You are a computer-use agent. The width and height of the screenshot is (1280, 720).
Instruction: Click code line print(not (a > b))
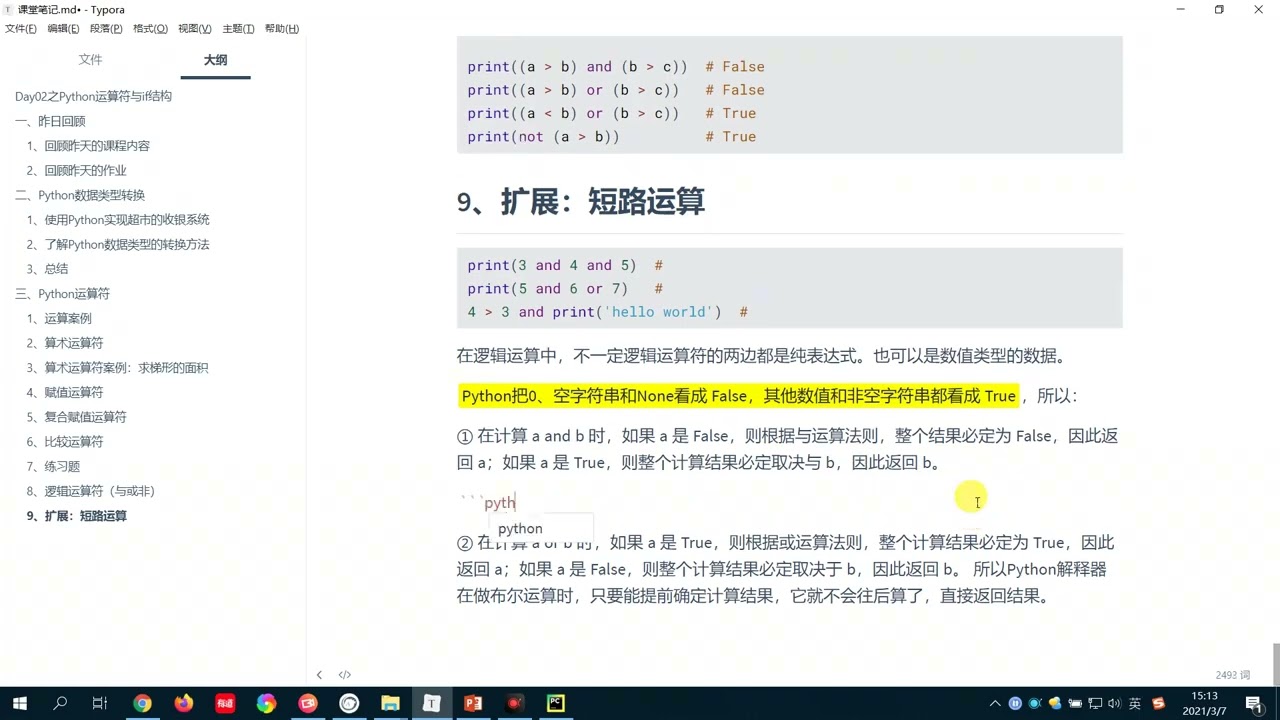543,137
